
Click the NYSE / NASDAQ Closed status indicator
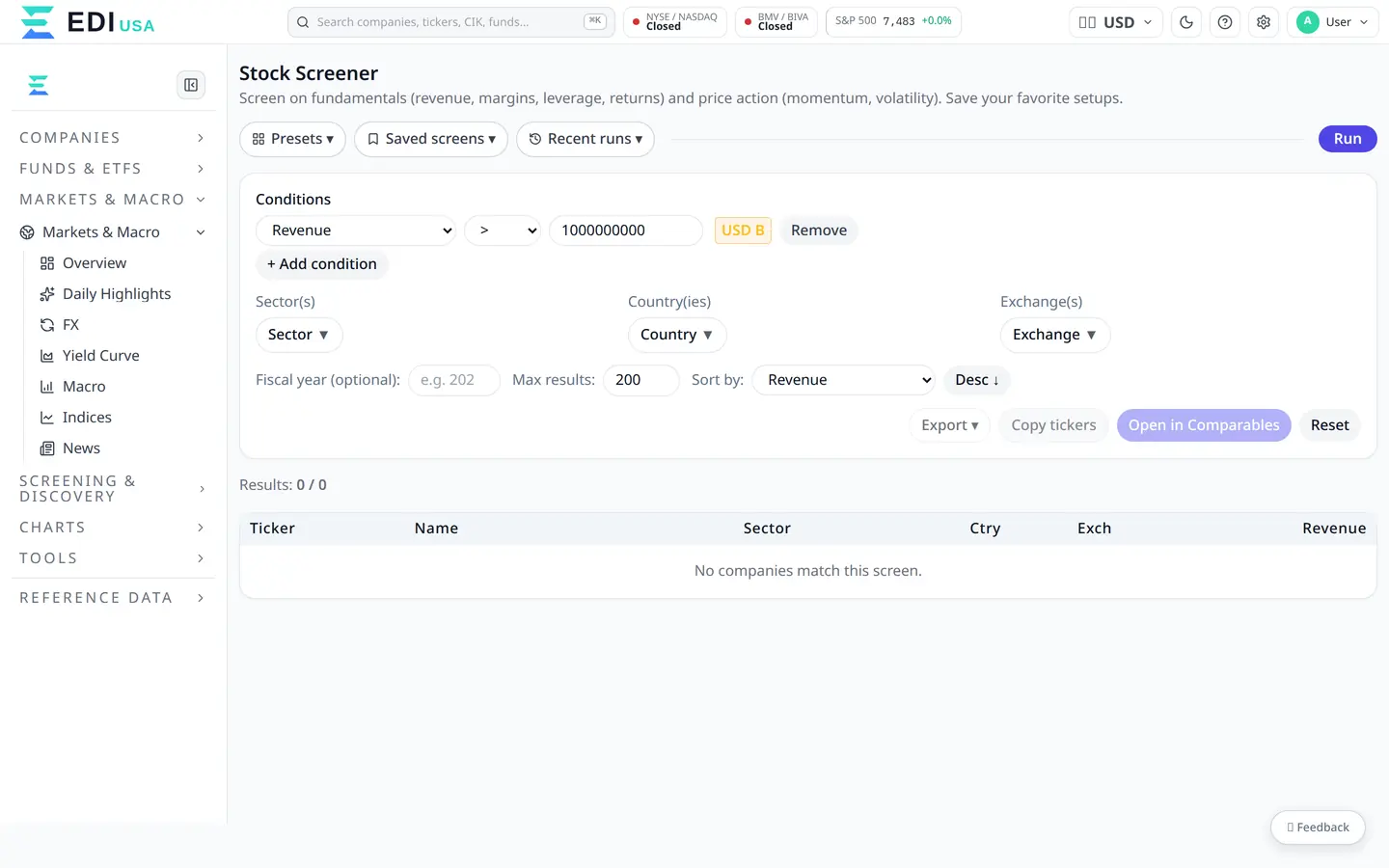click(675, 22)
